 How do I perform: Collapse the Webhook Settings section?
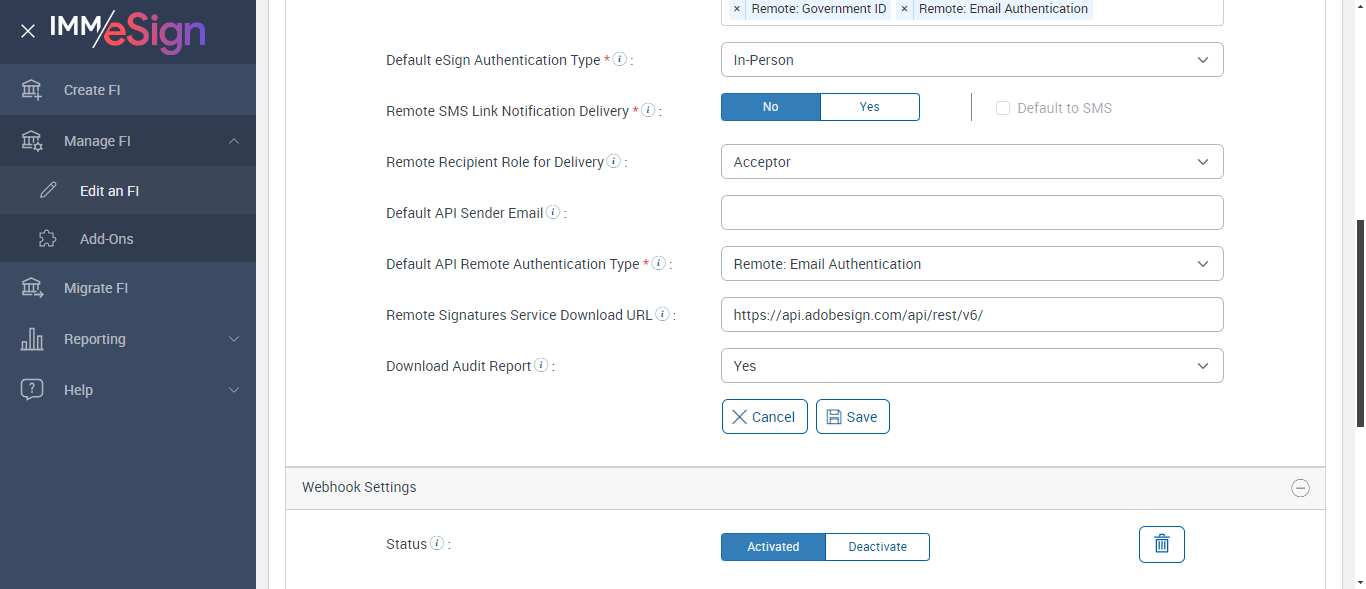(1300, 488)
